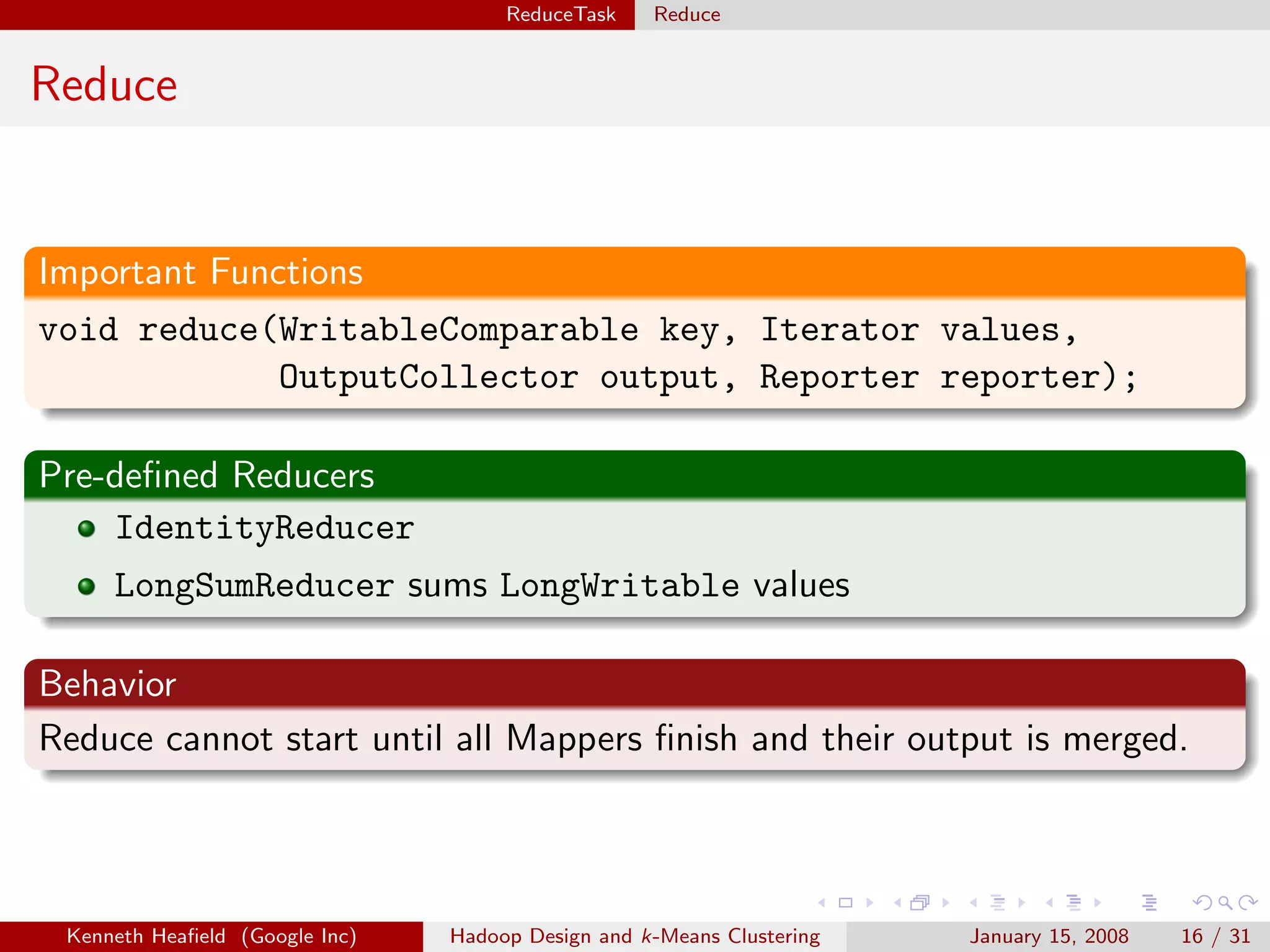Click the LongSumReducer sums LongWritable values text
1270x952 pixels.
point(482,586)
